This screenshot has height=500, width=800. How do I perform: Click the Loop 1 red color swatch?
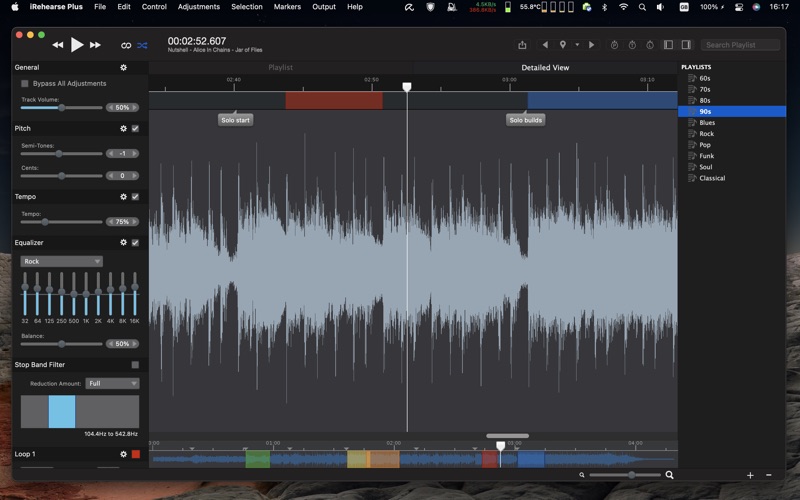pyautogui.click(x=136, y=454)
